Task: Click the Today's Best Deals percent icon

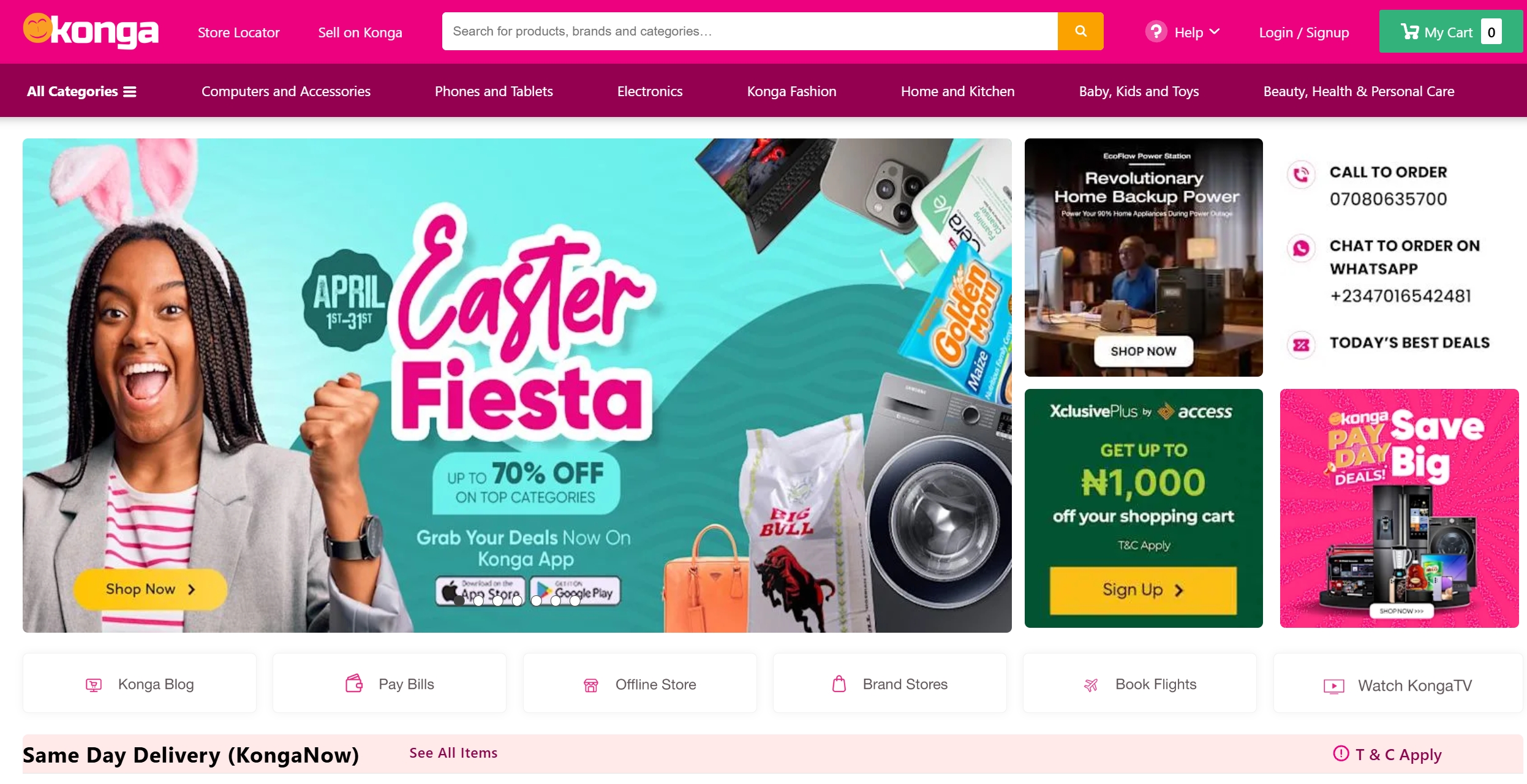Action: click(1301, 345)
